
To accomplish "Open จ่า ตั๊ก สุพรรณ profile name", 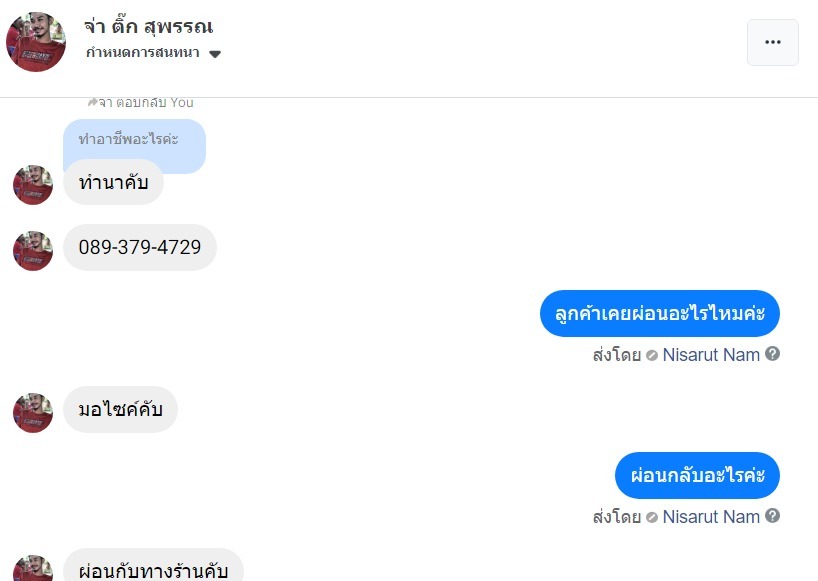I will click(x=149, y=26).
